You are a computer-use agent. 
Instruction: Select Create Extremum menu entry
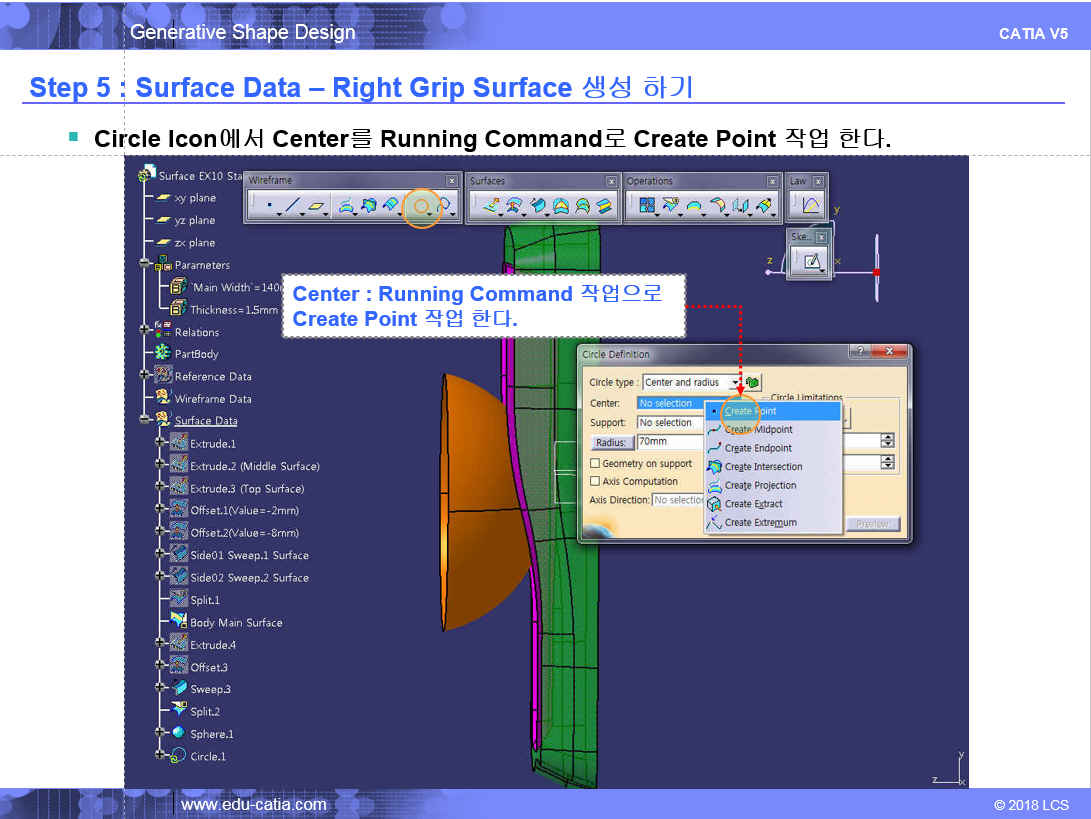point(760,523)
